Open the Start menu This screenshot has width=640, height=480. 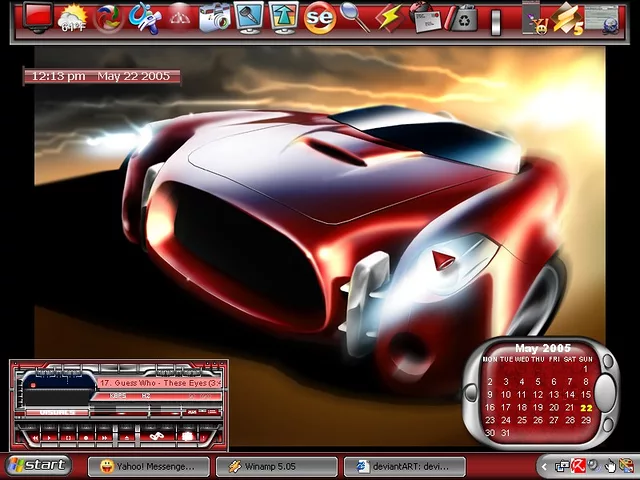tap(38, 465)
